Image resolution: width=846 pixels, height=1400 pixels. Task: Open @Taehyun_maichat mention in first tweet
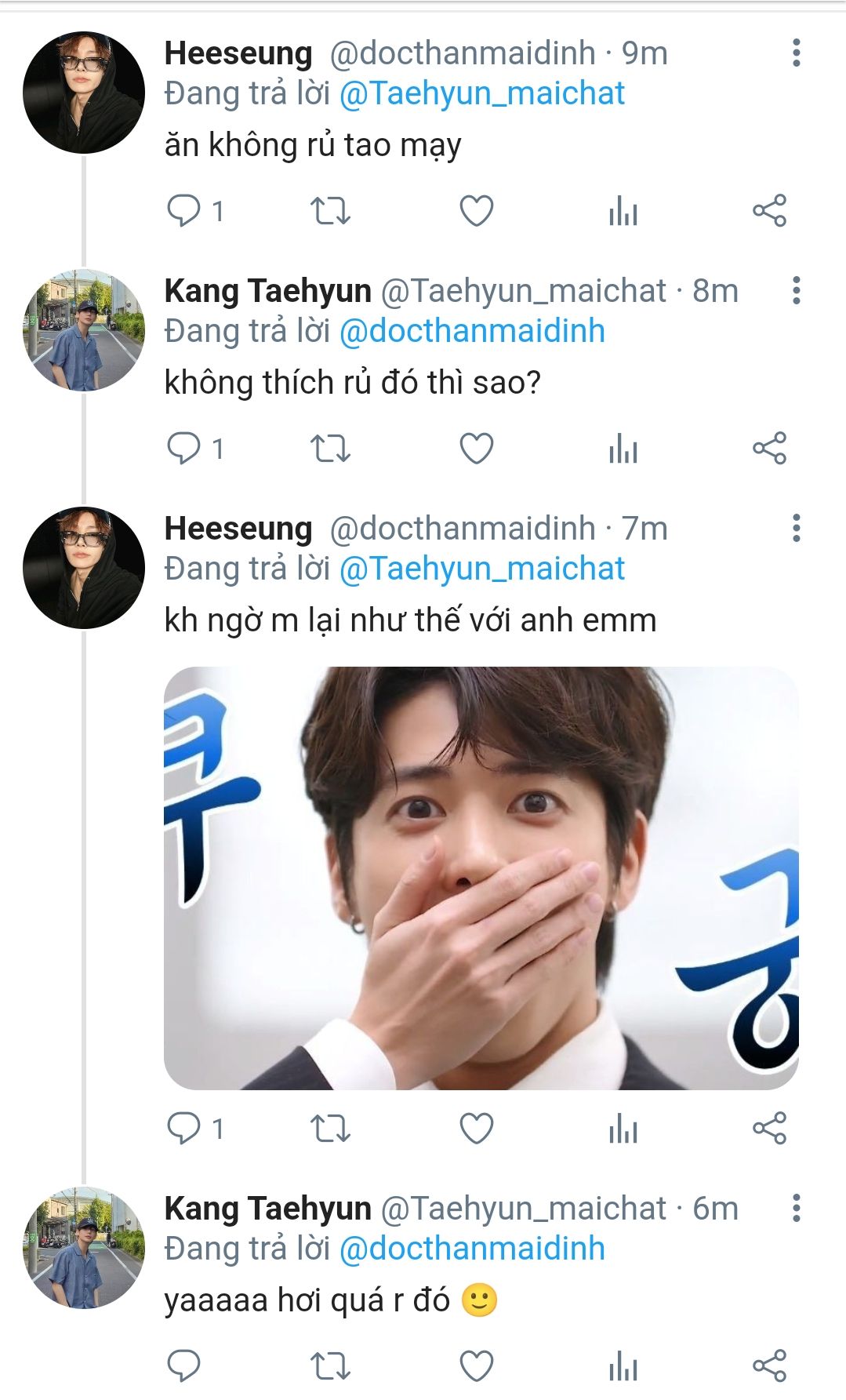click(481, 94)
